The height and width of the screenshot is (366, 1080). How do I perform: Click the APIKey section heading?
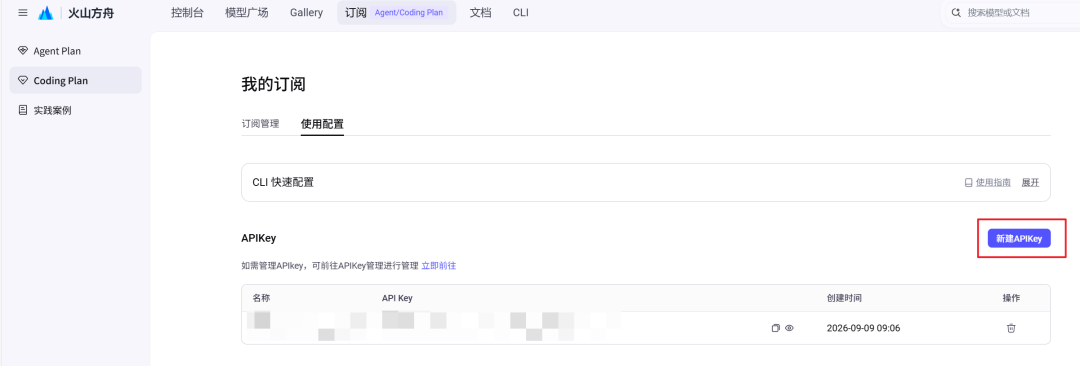(x=258, y=238)
